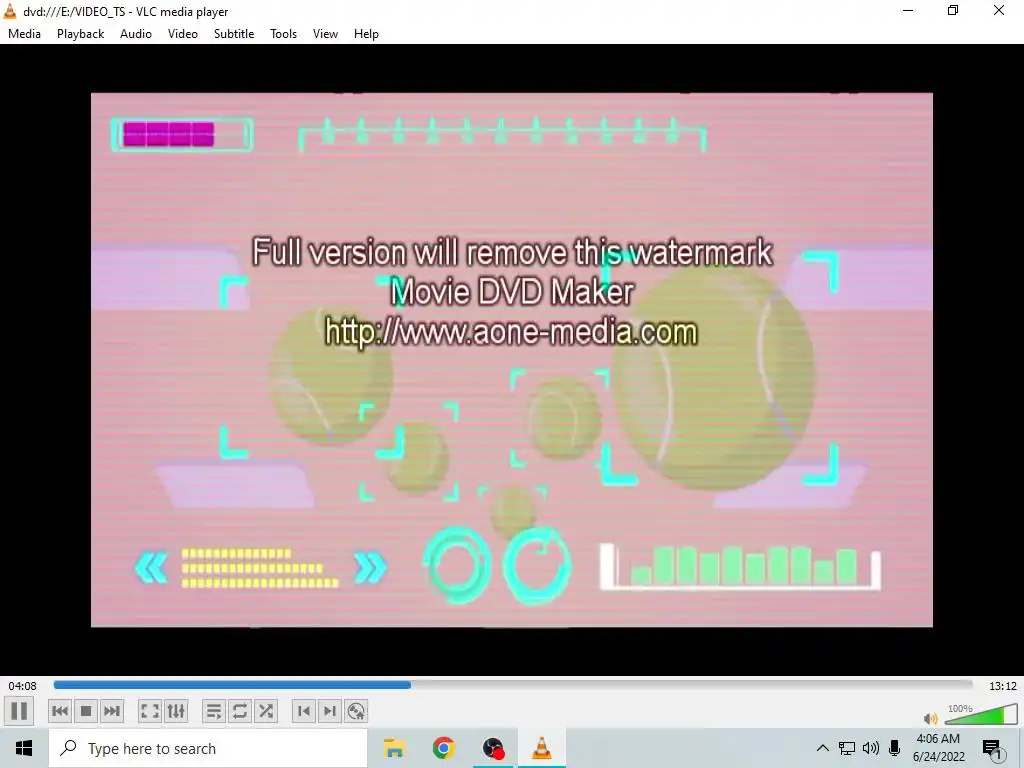Adjust the volume slider
The height and width of the screenshot is (768, 1024).
click(981, 714)
